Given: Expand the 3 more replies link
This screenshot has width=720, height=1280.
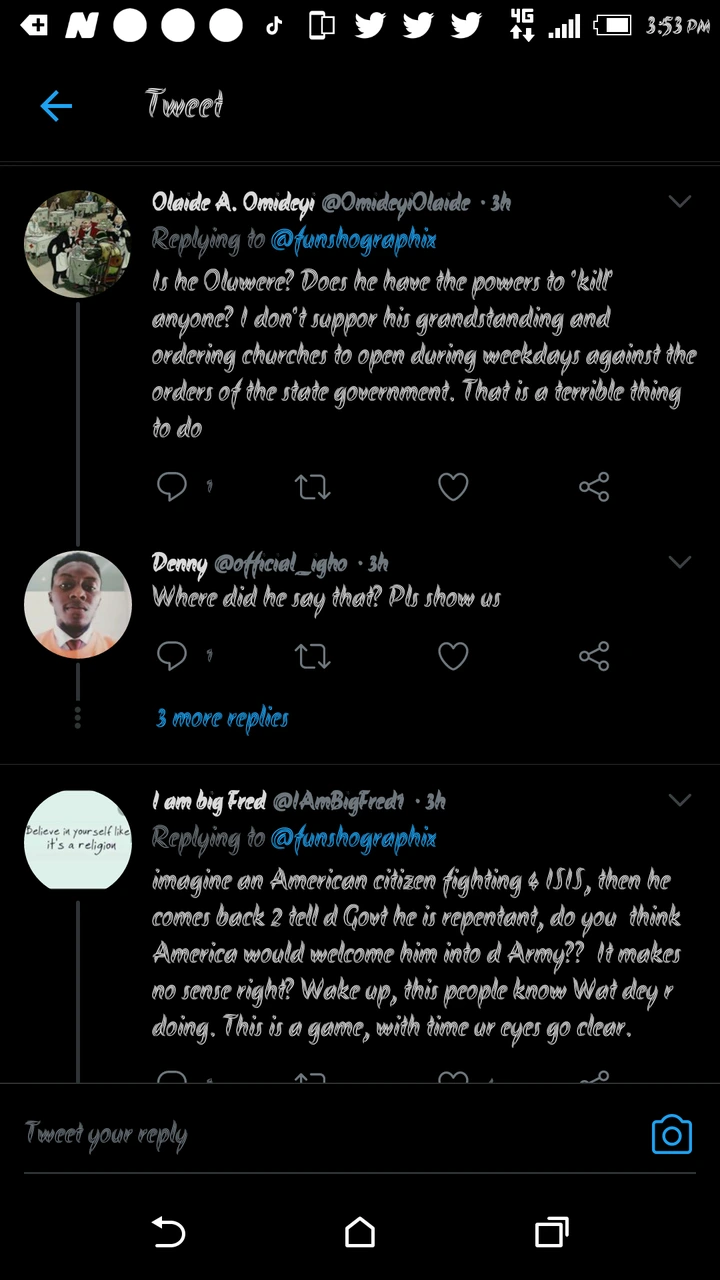Looking at the screenshot, I should tap(222, 718).
